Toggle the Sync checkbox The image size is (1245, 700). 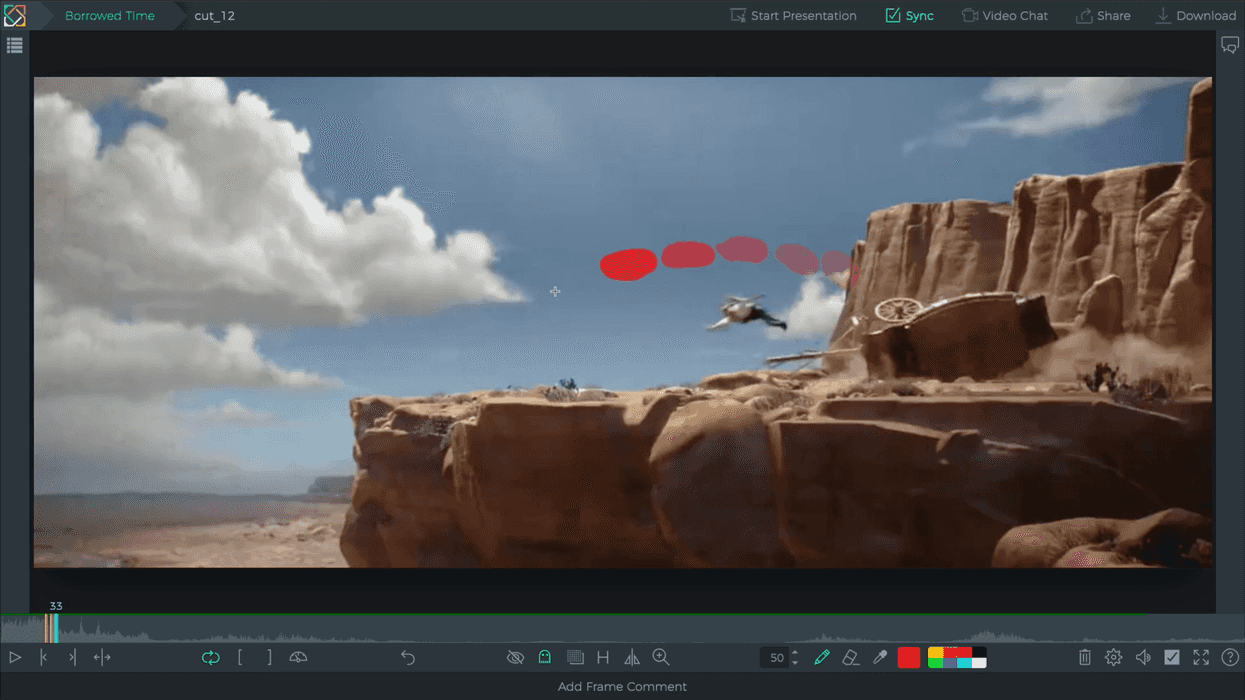909,15
